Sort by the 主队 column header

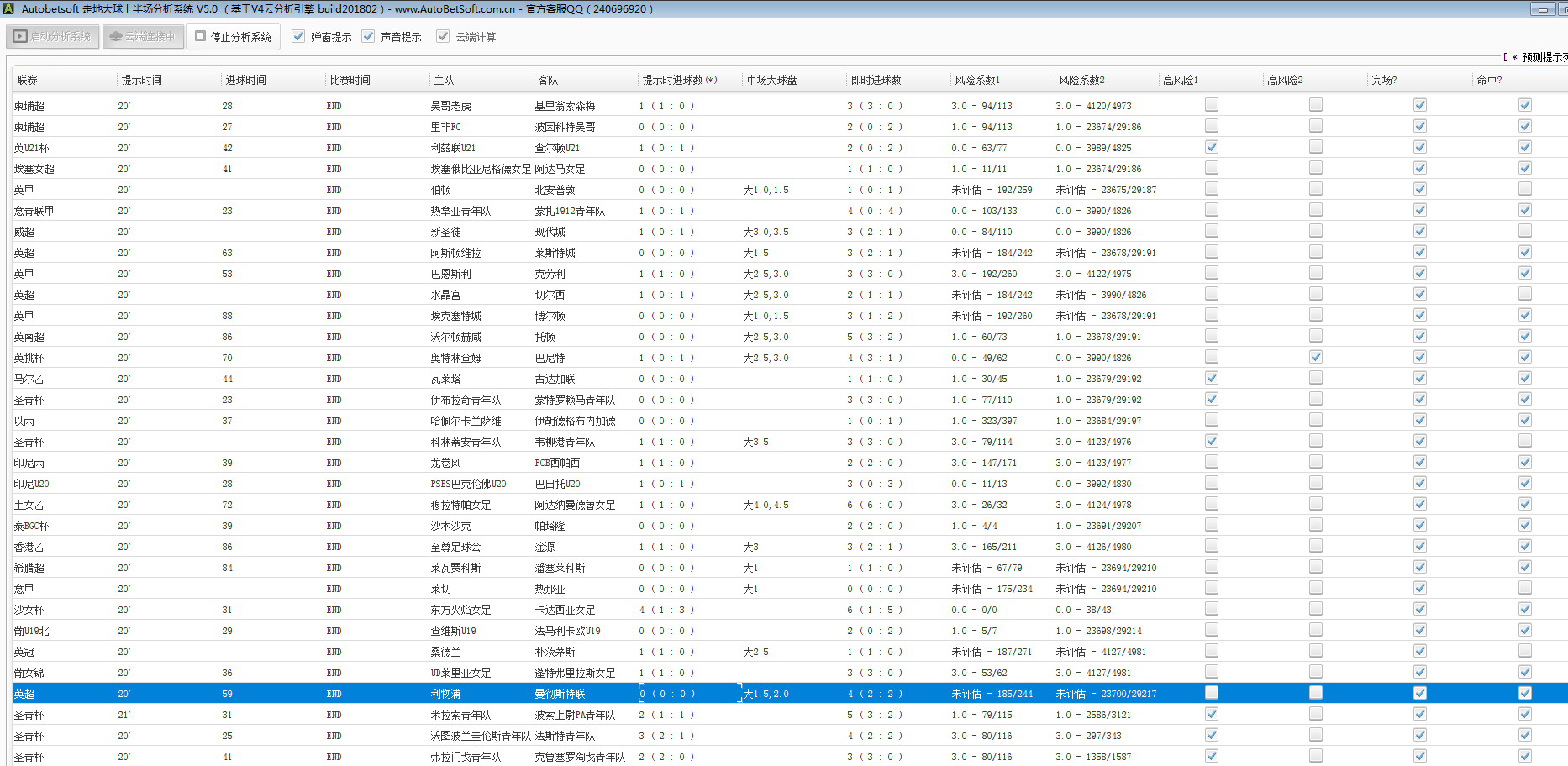click(444, 81)
